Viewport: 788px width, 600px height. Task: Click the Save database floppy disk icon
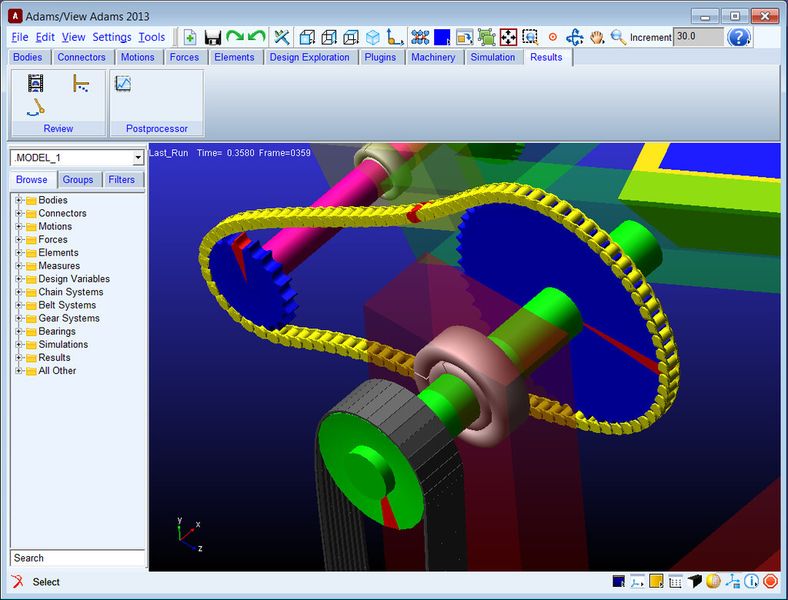tap(212, 37)
